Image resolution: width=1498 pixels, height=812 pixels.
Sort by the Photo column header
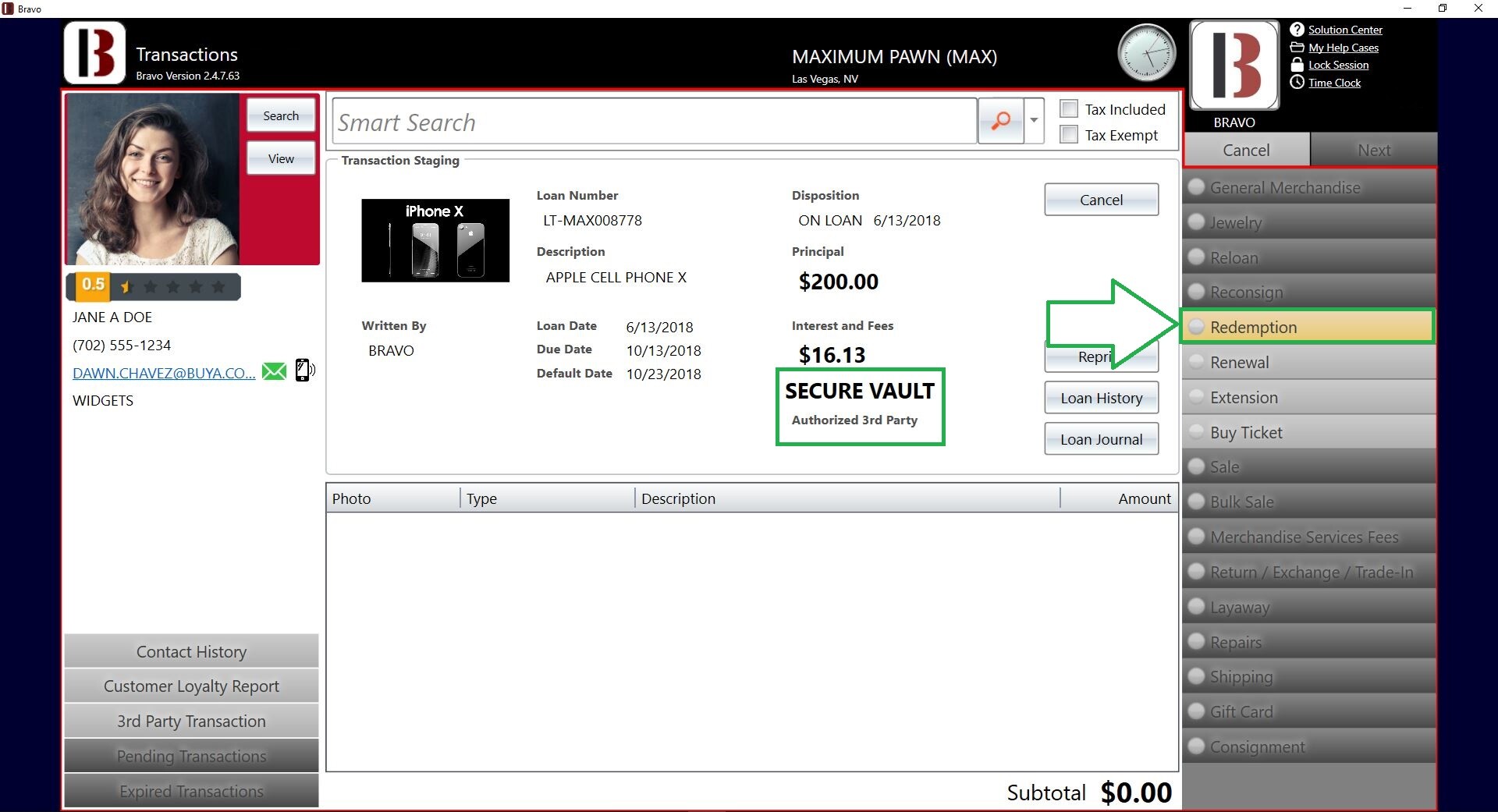pos(392,498)
